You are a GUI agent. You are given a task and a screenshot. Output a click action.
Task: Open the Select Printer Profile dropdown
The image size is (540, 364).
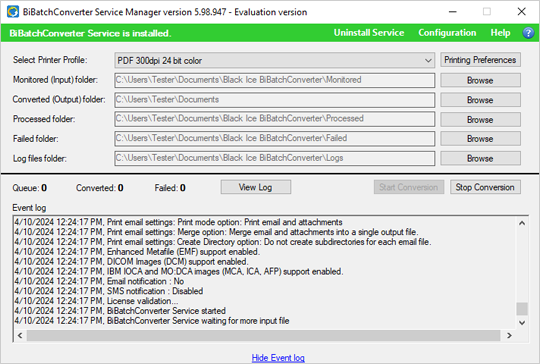pyautogui.click(x=274, y=61)
